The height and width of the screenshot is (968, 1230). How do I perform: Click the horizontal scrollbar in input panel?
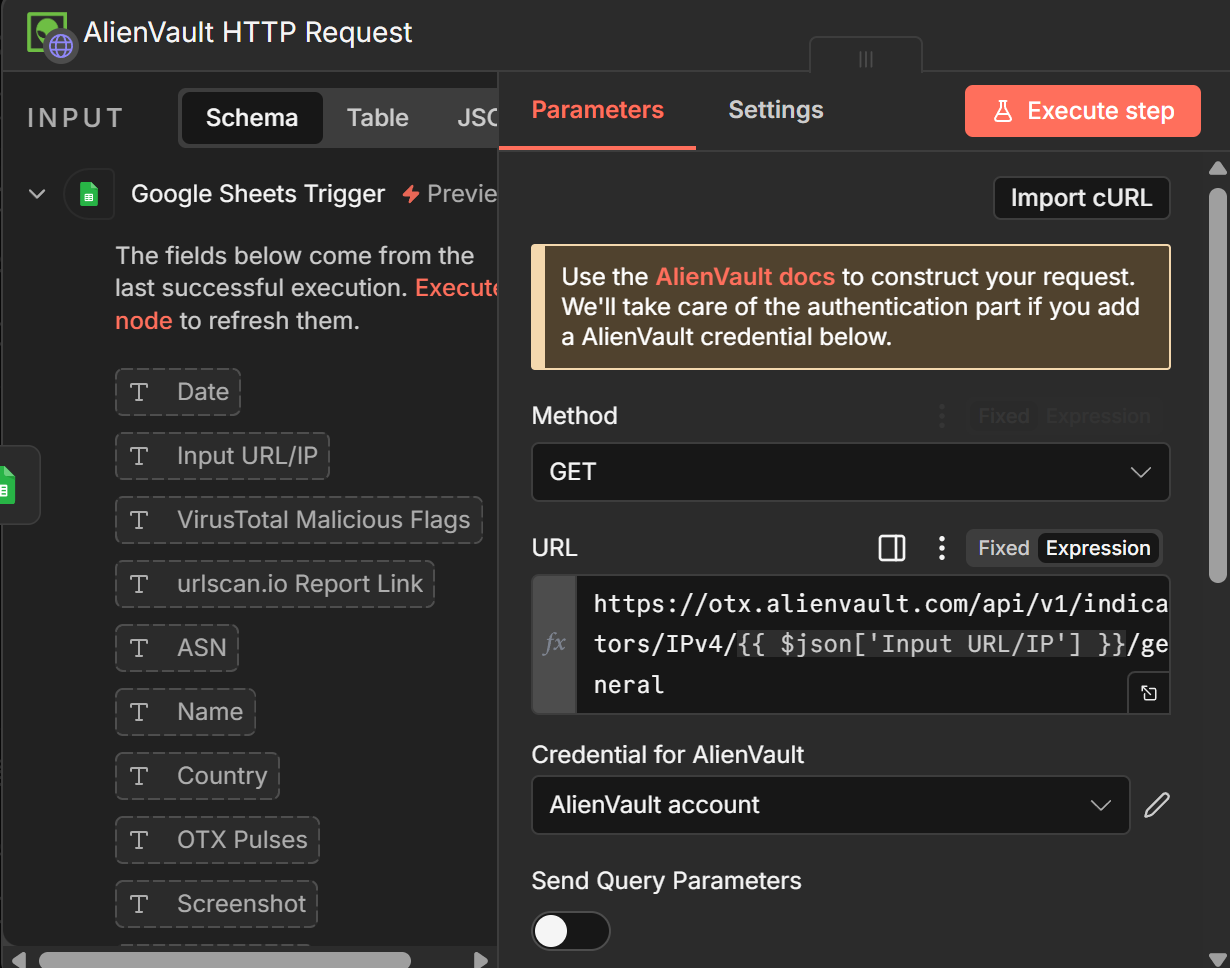tap(225, 960)
